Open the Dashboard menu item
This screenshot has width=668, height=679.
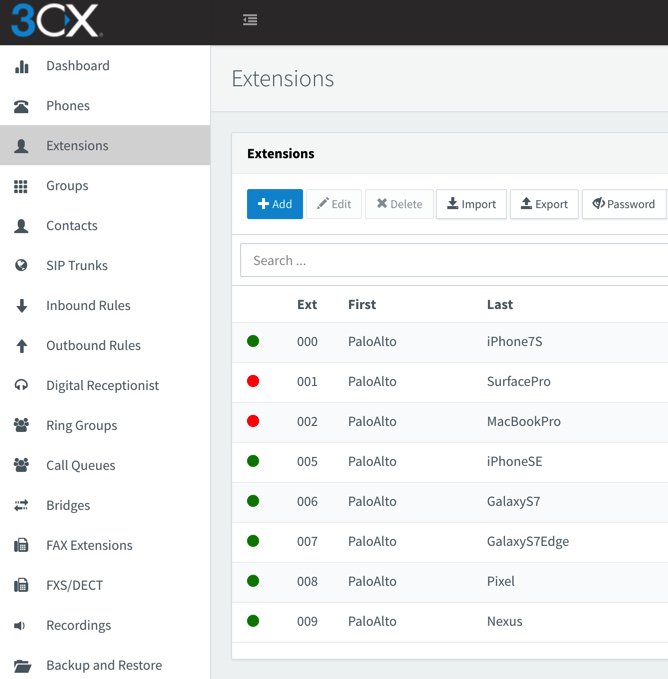point(105,66)
